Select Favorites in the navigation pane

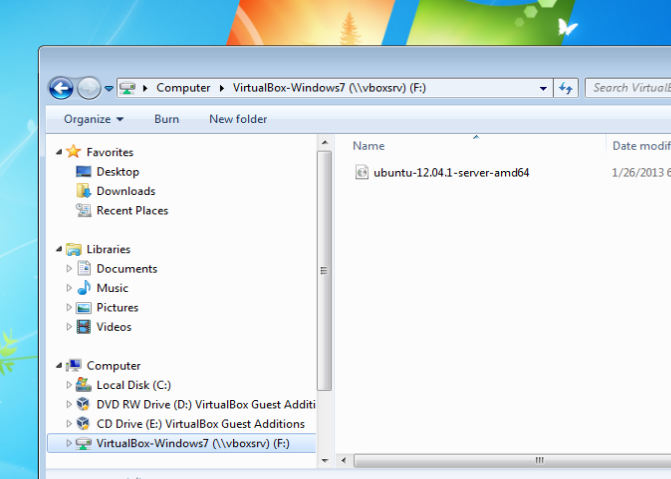(x=110, y=152)
